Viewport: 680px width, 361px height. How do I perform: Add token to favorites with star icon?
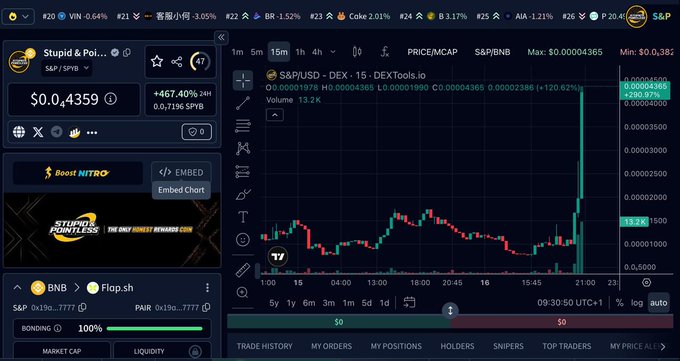click(157, 61)
